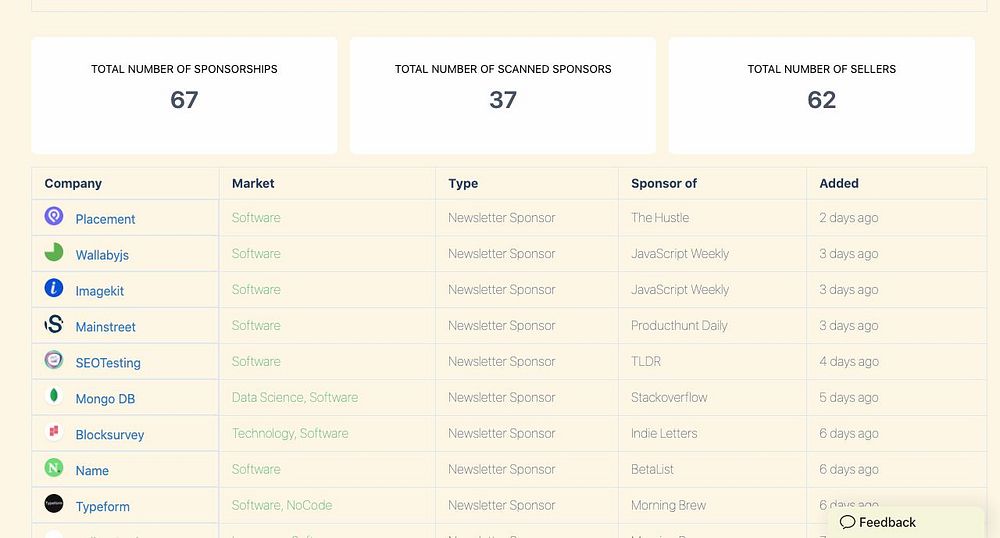Select the Software market tag for Imagekit
This screenshot has height=538, width=1000.
coord(256,289)
